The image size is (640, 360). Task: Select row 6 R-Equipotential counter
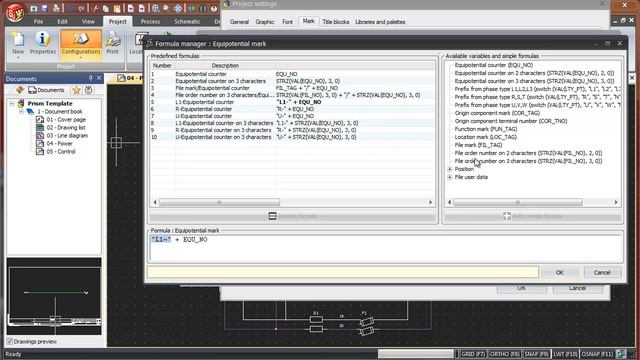(292, 109)
